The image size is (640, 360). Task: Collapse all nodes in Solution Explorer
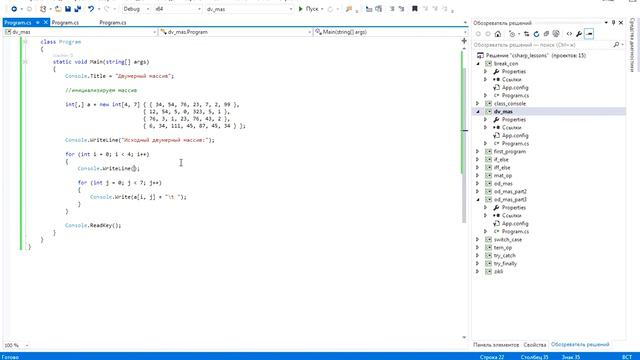[x=546, y=34]
